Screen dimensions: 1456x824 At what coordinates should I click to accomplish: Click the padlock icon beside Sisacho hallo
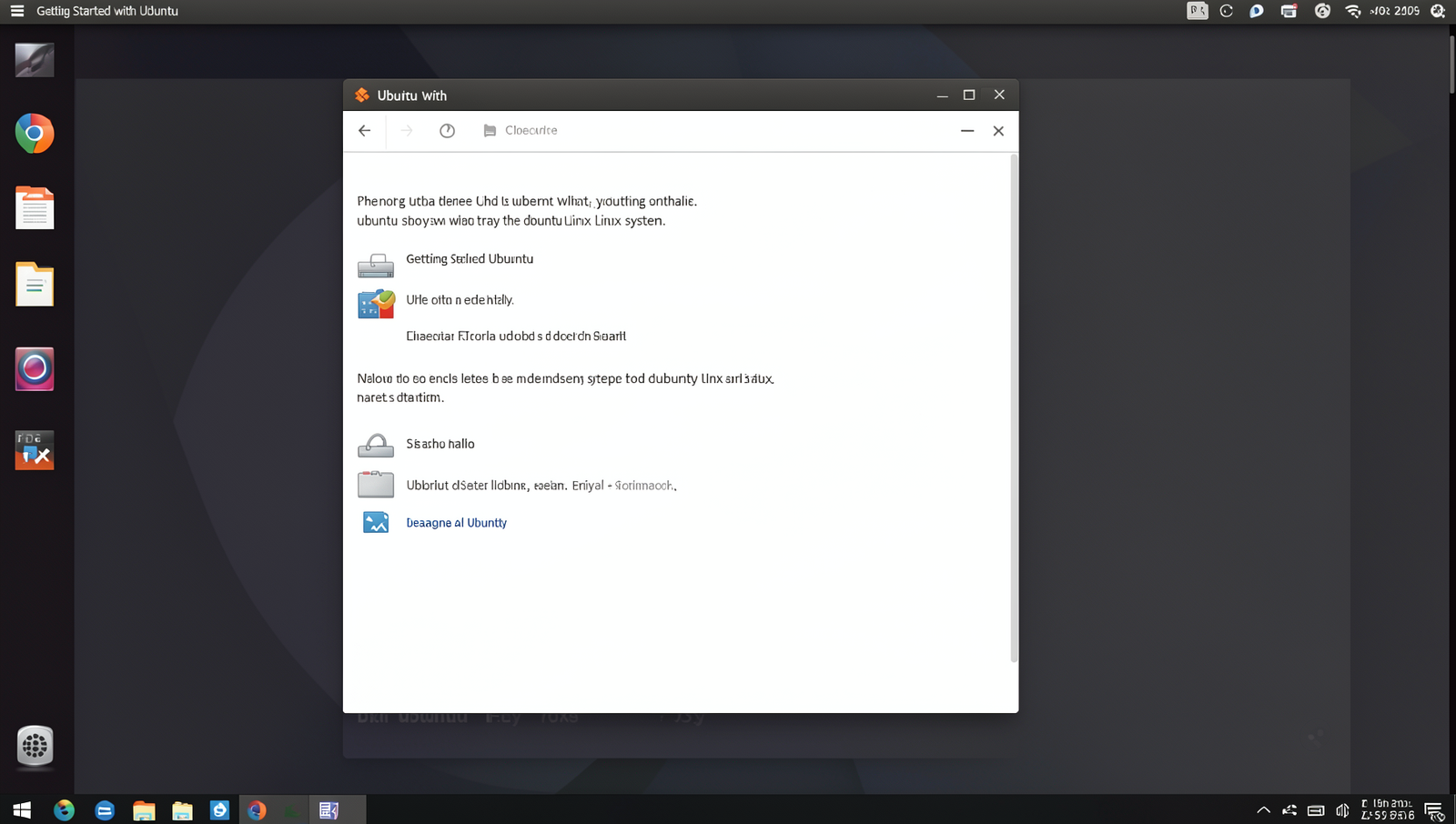376,445
